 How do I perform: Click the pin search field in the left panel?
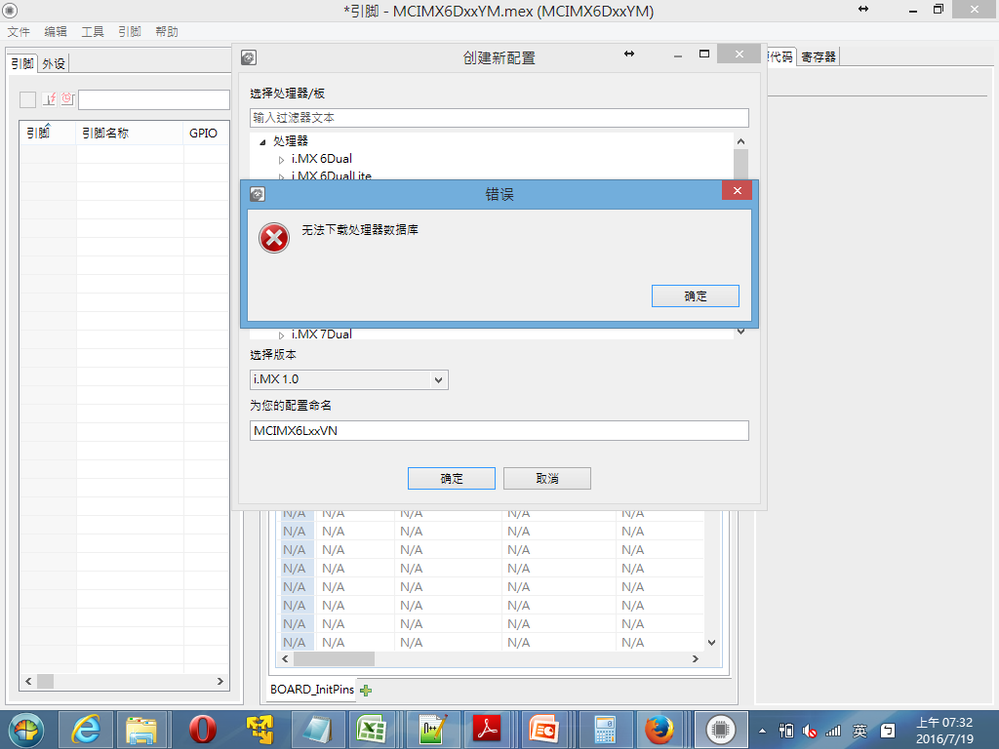pyautogui.click(x=154, y=99)
